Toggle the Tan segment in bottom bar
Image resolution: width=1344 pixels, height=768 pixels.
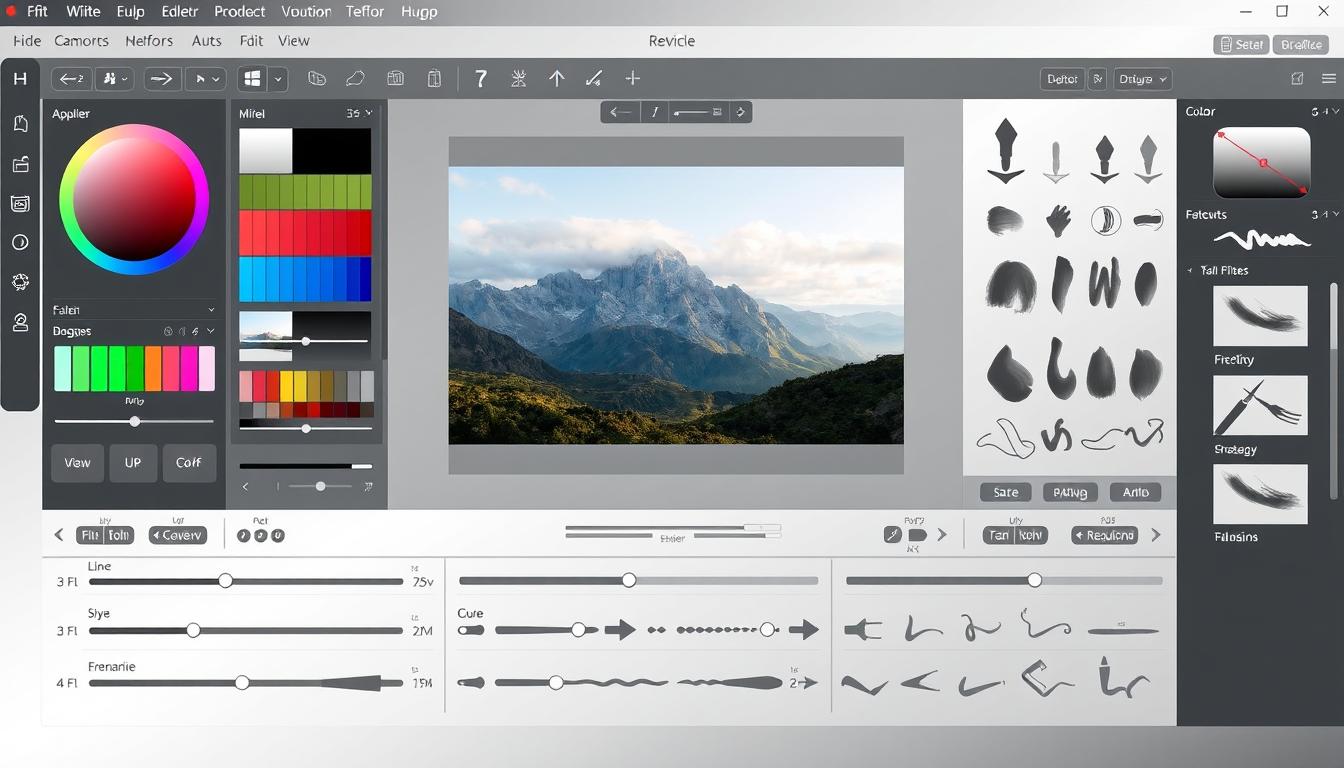(x=999, y=535)
